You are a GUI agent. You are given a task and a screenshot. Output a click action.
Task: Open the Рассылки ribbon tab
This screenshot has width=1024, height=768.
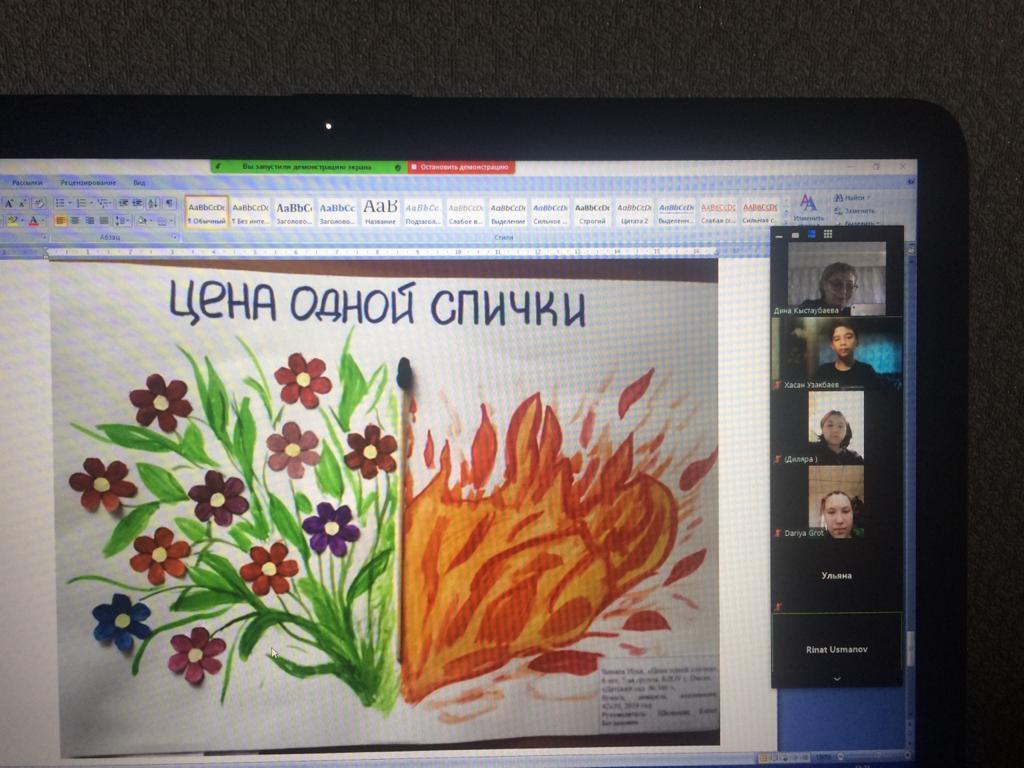tap(28, 183)
